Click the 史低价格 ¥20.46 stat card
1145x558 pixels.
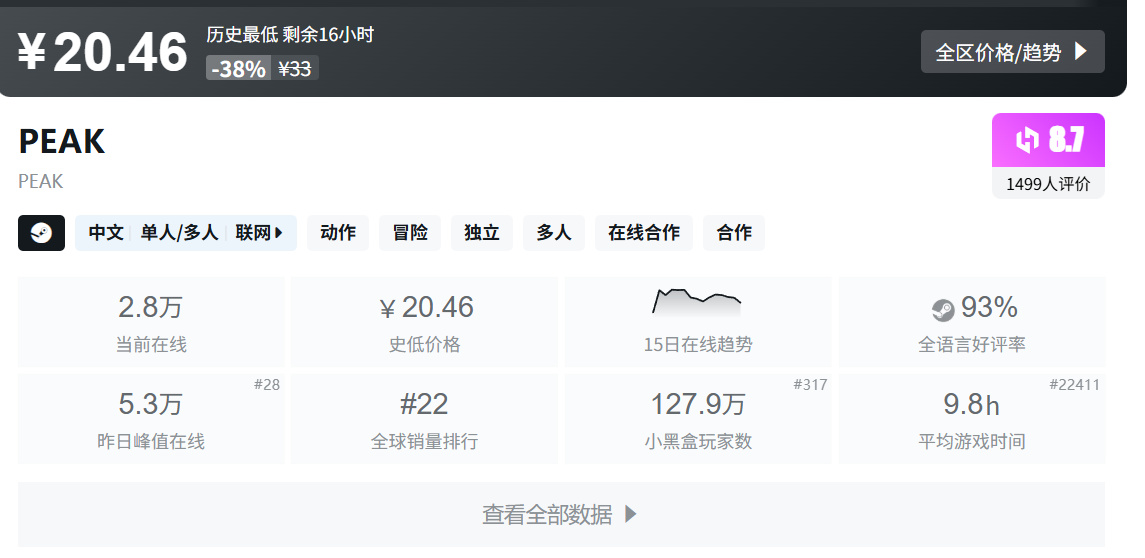(x=424, y=322)
